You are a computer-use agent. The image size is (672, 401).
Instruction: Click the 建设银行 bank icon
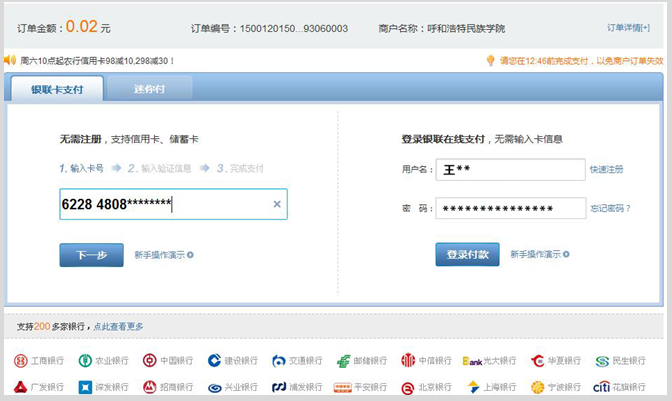coord(214,361)
